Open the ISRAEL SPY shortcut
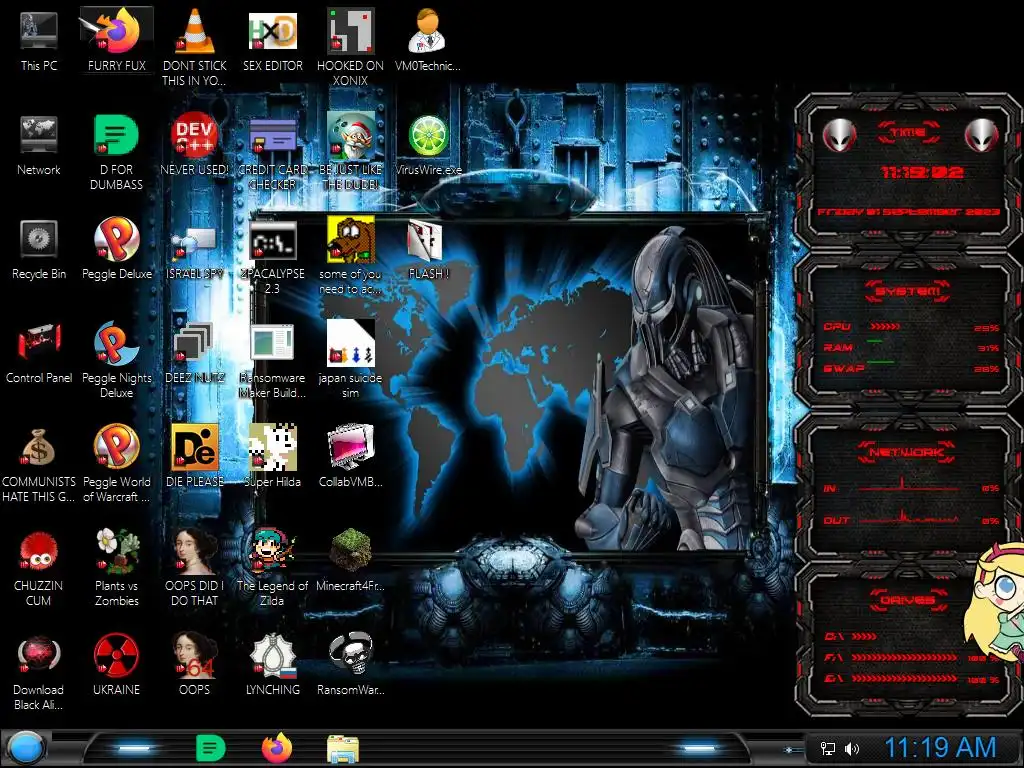 (x=195, y=243)
